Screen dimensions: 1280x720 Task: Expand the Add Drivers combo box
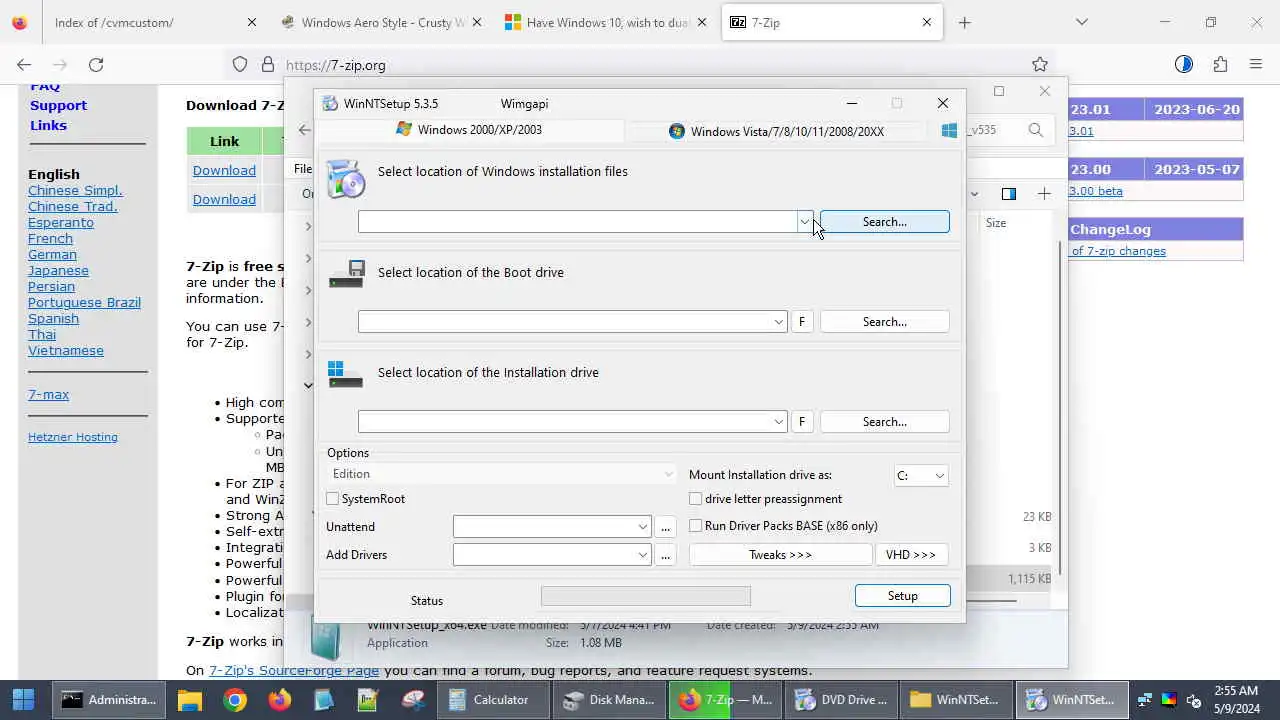643,555
